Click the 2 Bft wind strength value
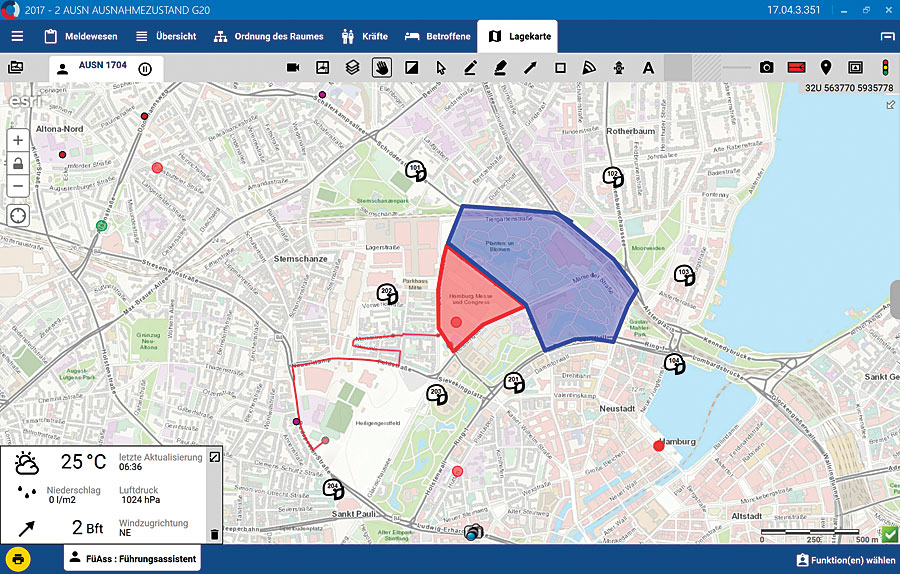The width and height of the screenshot is (900, 574). point(87,527)
